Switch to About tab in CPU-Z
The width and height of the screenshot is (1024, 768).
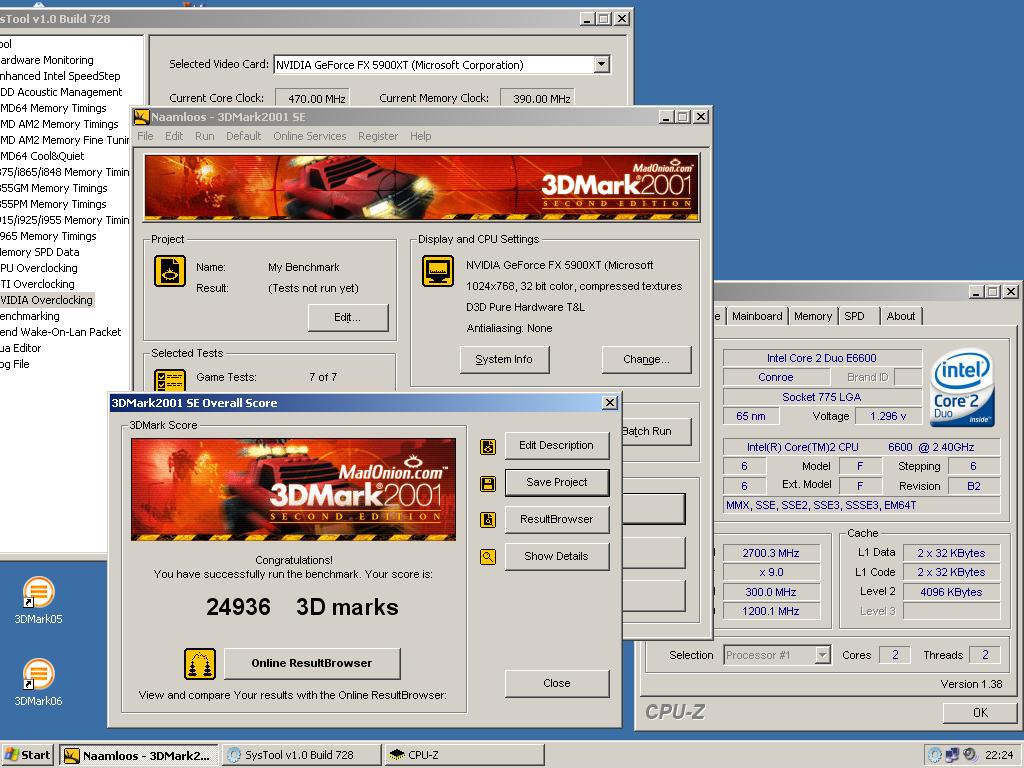tap(901, 316)
